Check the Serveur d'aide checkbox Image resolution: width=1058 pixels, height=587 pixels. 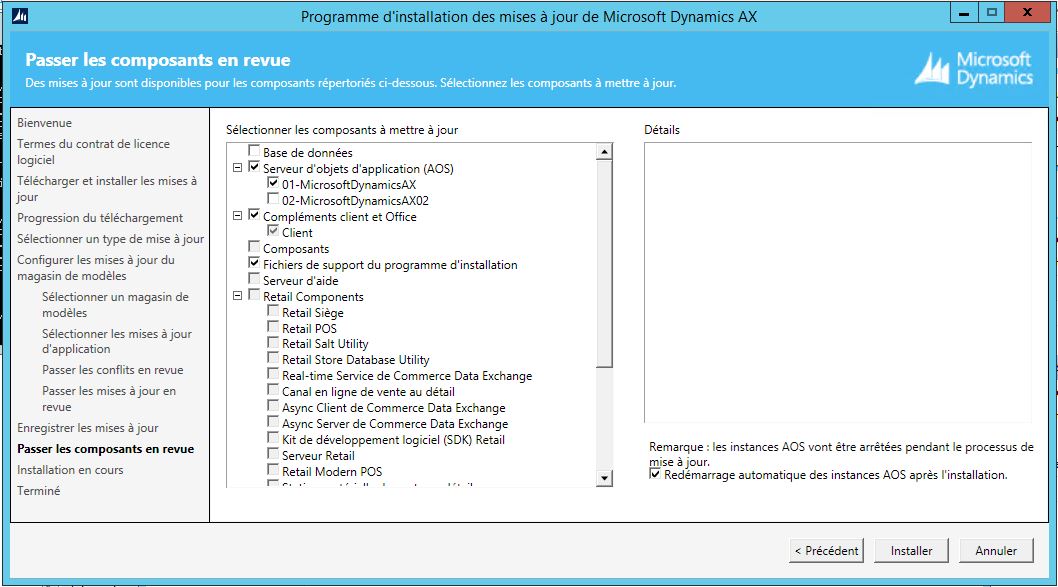tap(254, 279)
